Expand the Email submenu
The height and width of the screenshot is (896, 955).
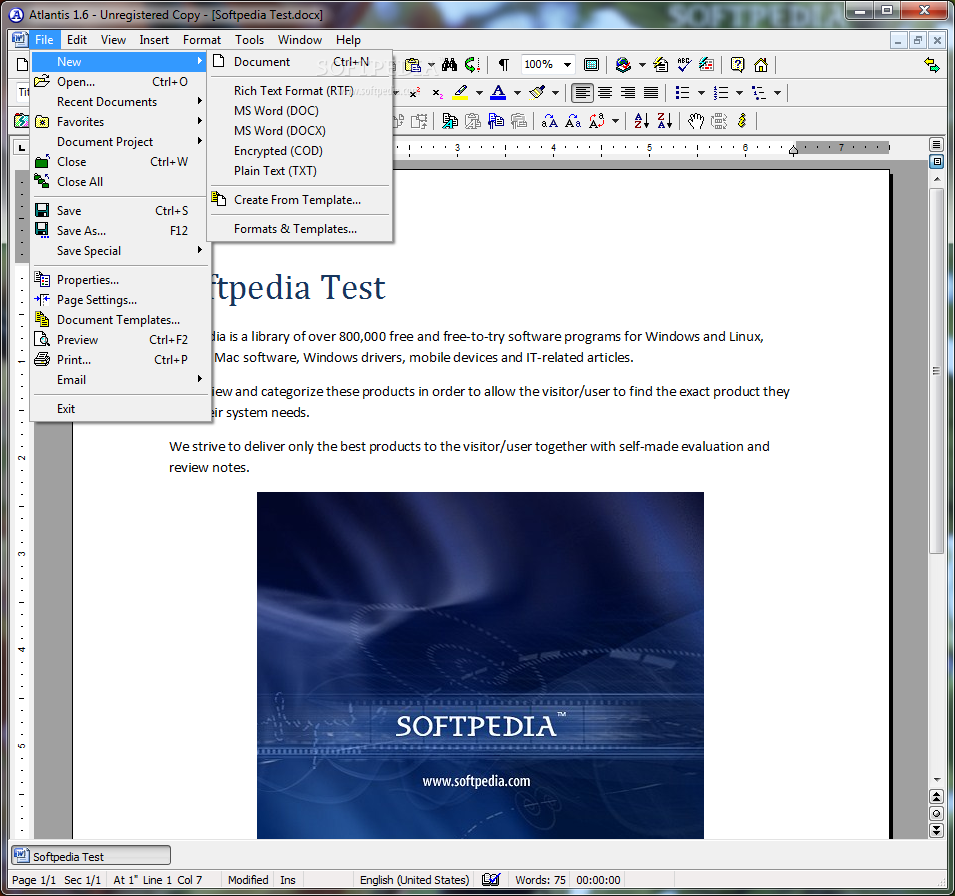click(120, 380)
